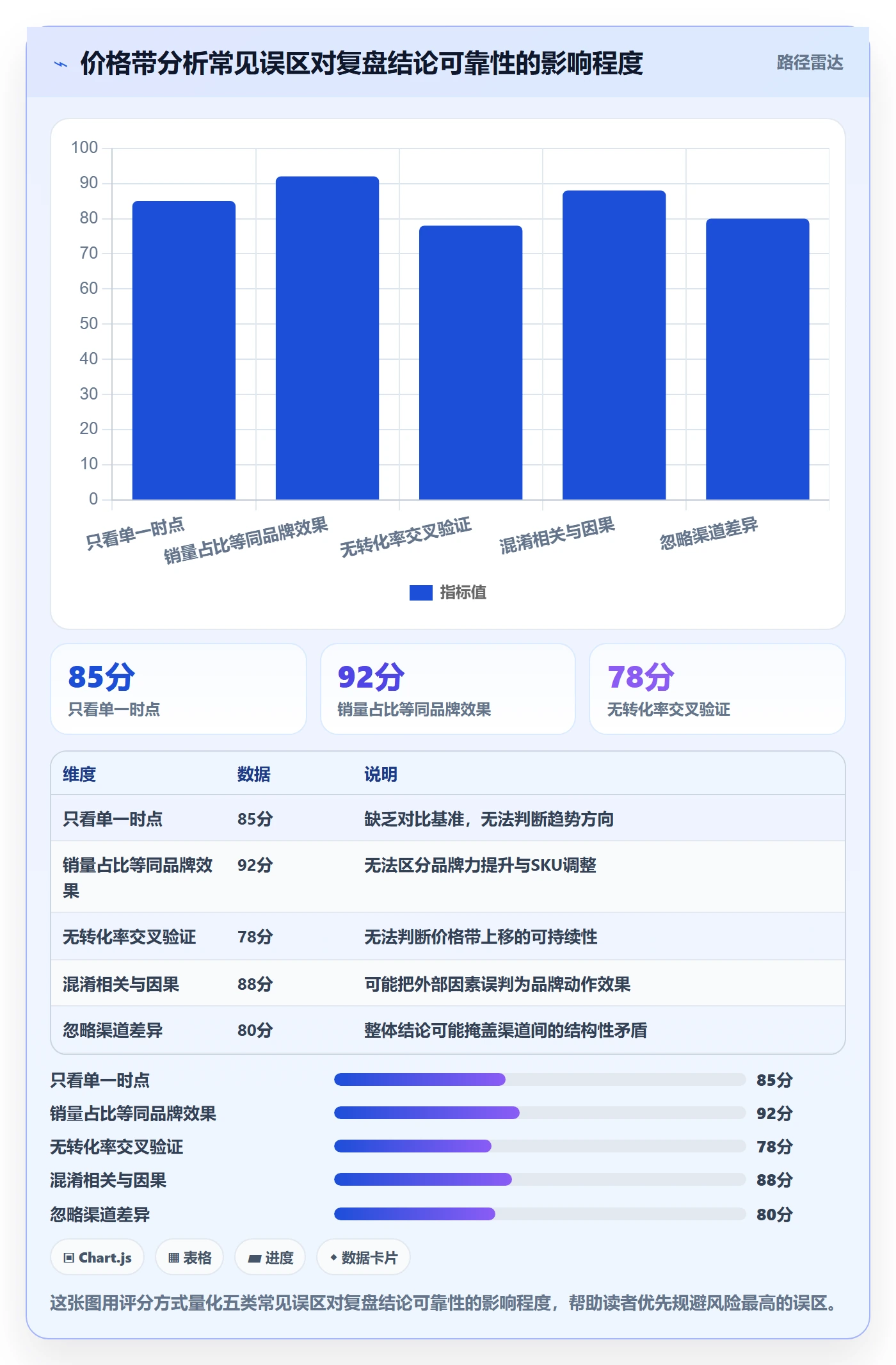The height and width of the screenshot is (1365, 896).
Task: Click table cell 可能把外部因素误判为品牌动作效果
Action: (x=497, y=984)
